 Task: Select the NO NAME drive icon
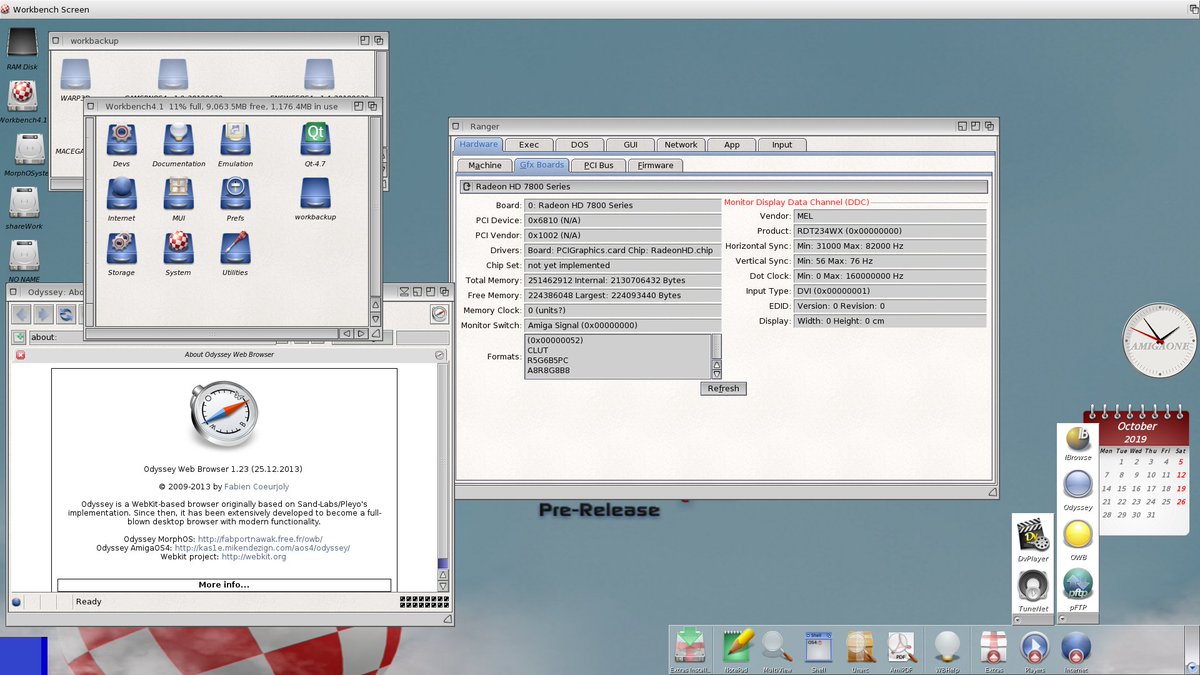point(23,258)
